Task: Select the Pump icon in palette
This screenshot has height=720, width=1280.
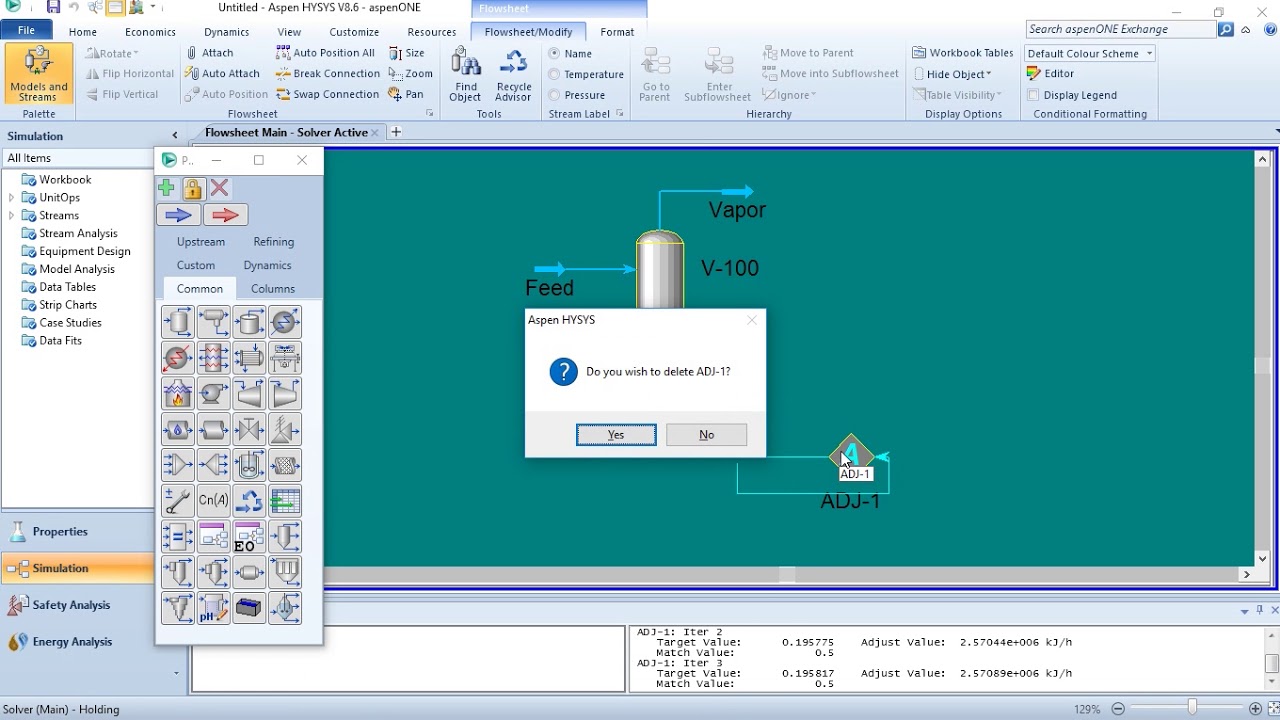Action: [x=214, y=394]
